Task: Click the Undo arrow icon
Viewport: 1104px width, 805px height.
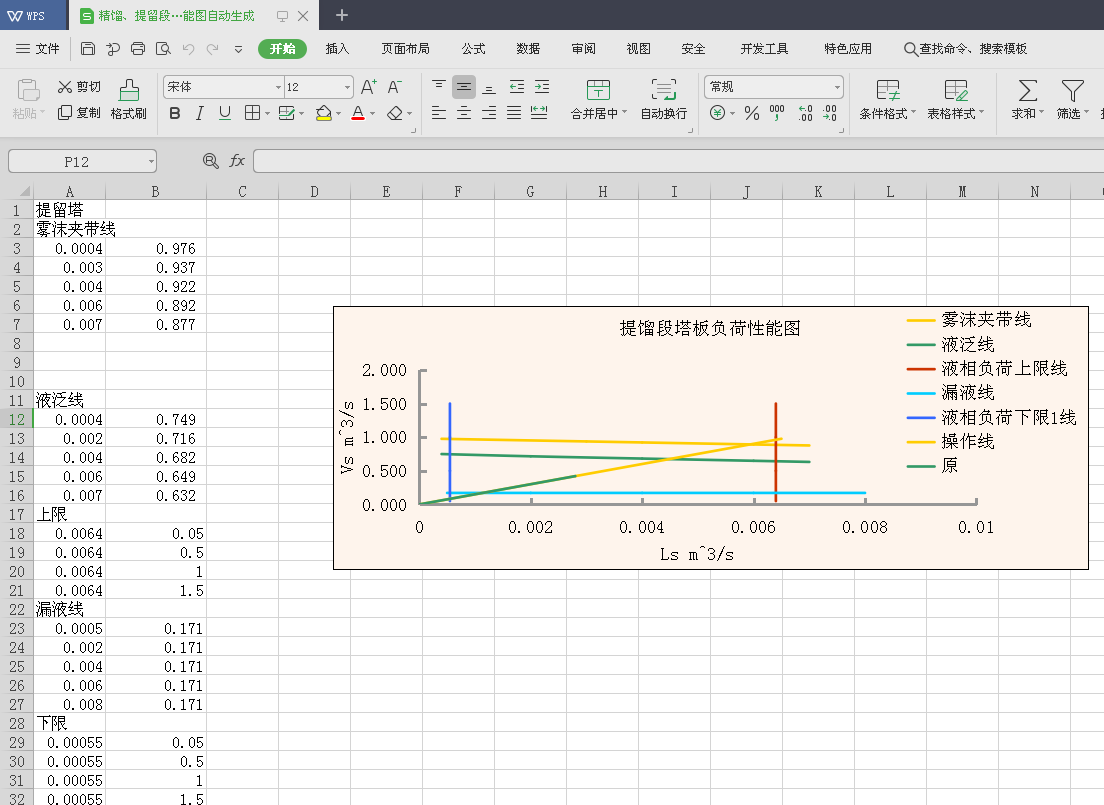Action: pos(188,49)
